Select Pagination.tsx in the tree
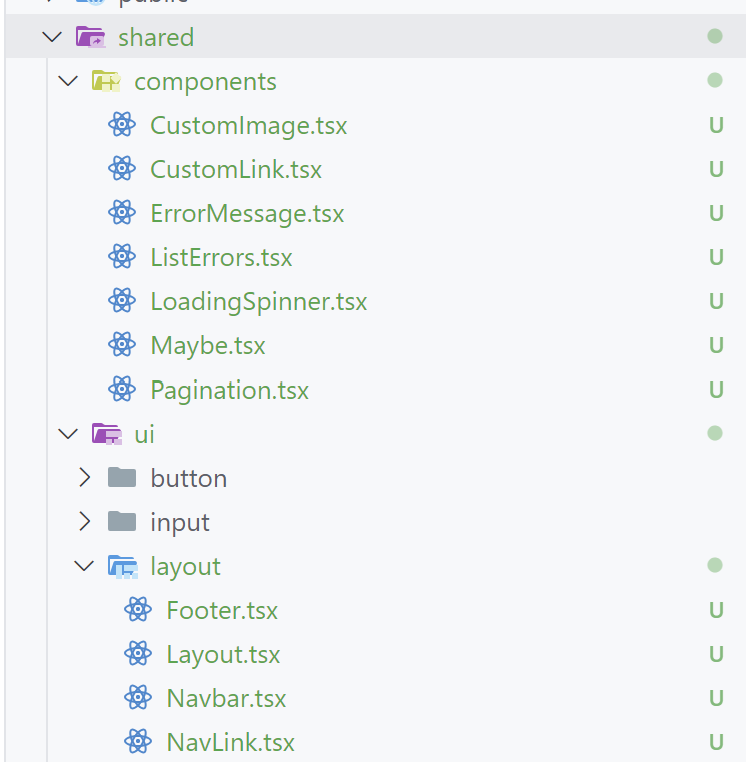 point(229,389)
